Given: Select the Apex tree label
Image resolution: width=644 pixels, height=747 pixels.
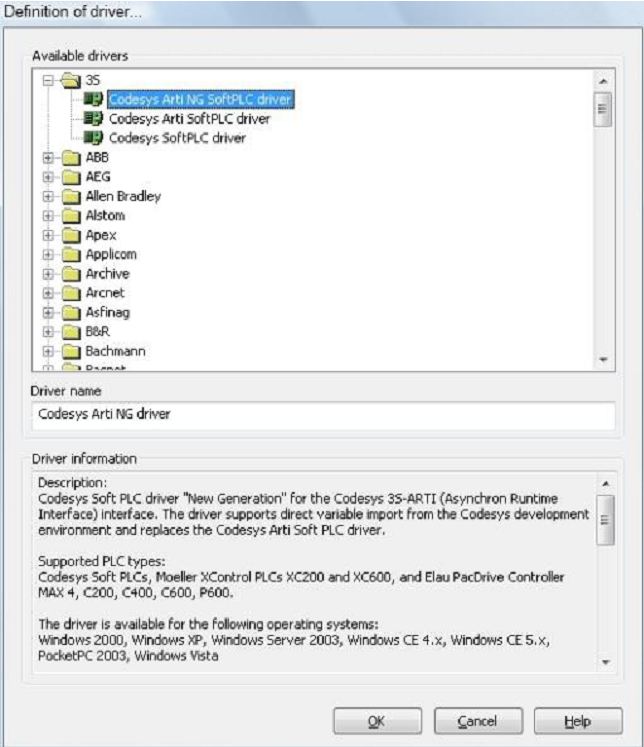Looking at the screenshot, I should [101, 235].
